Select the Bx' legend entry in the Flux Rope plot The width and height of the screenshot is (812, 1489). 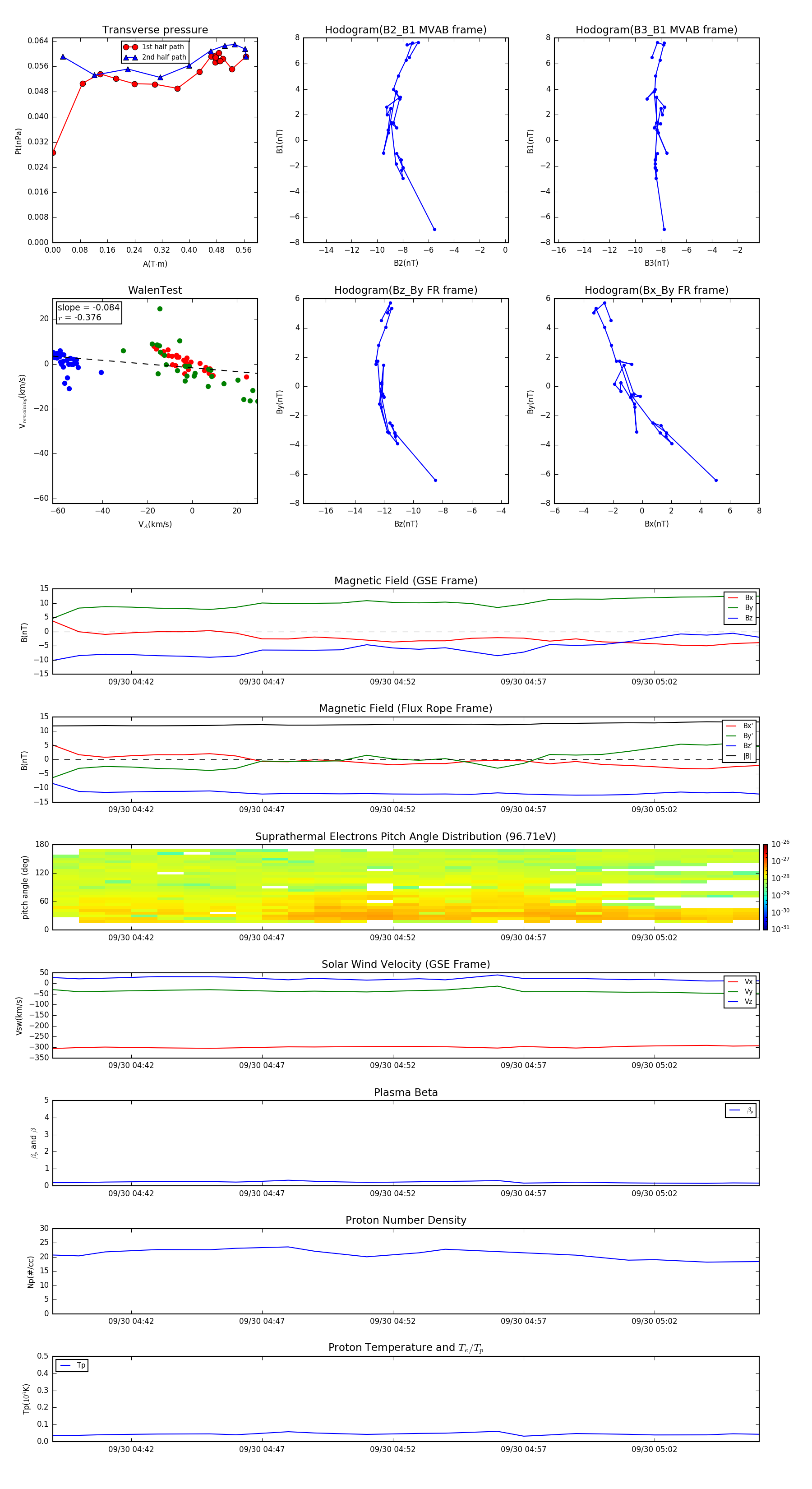[740, 726]
